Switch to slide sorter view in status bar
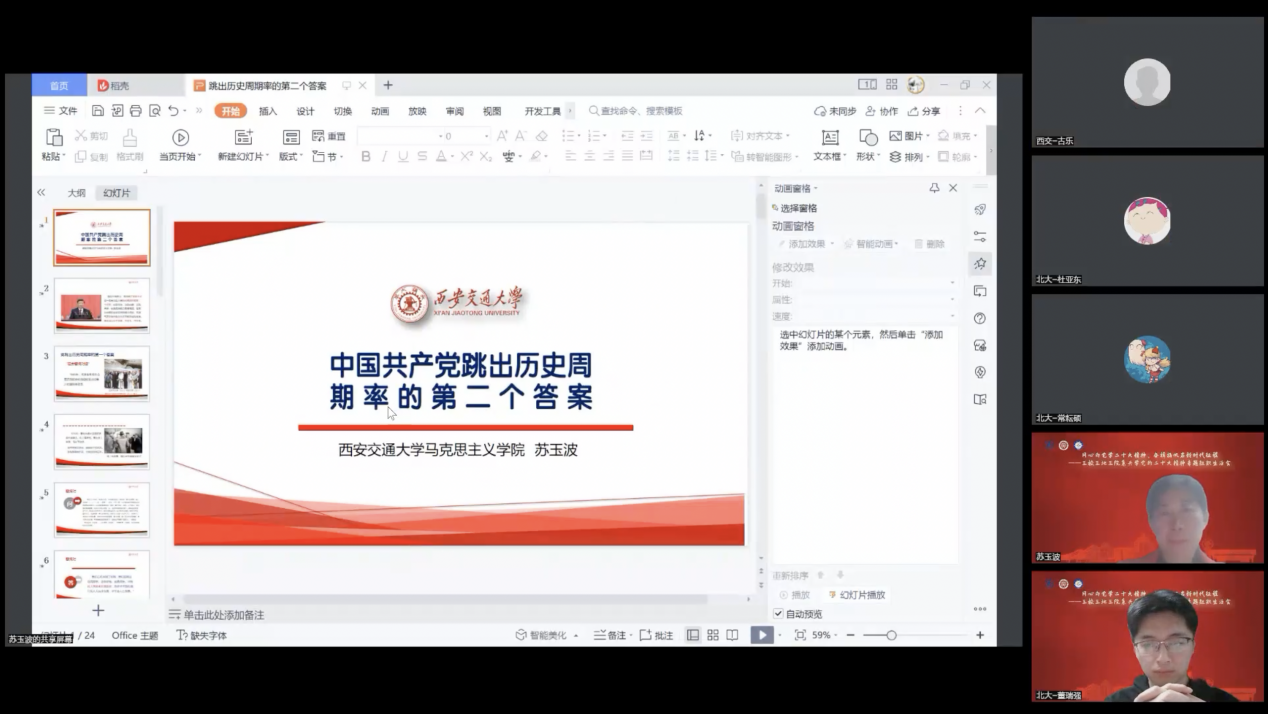1268x714 pixels. 713,635
